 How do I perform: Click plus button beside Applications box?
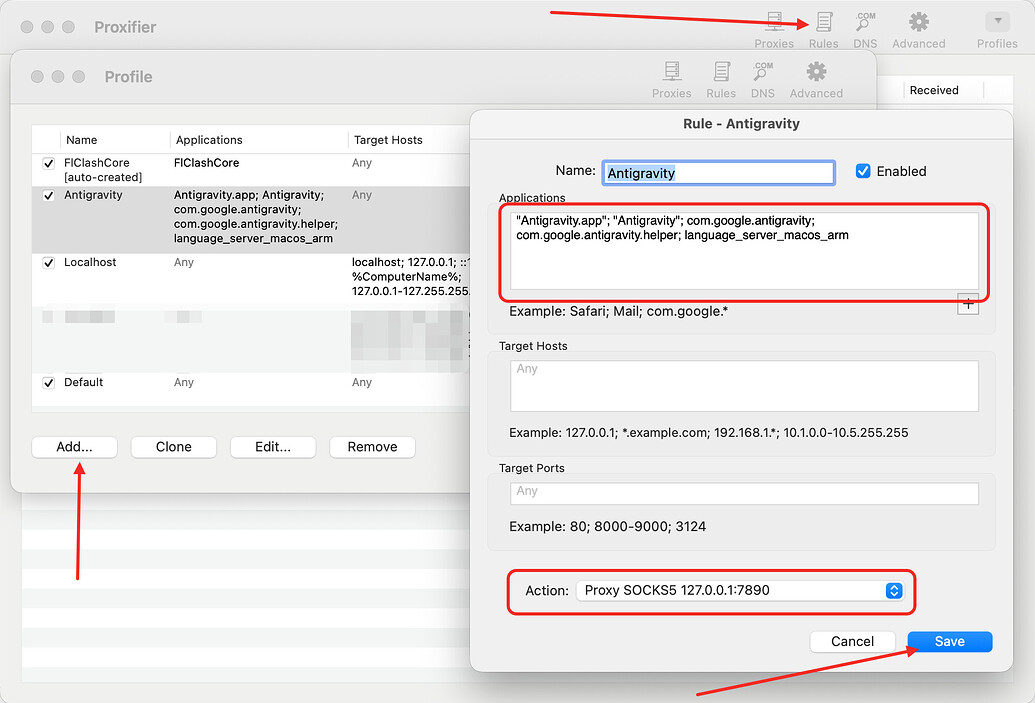coord(968,305)
